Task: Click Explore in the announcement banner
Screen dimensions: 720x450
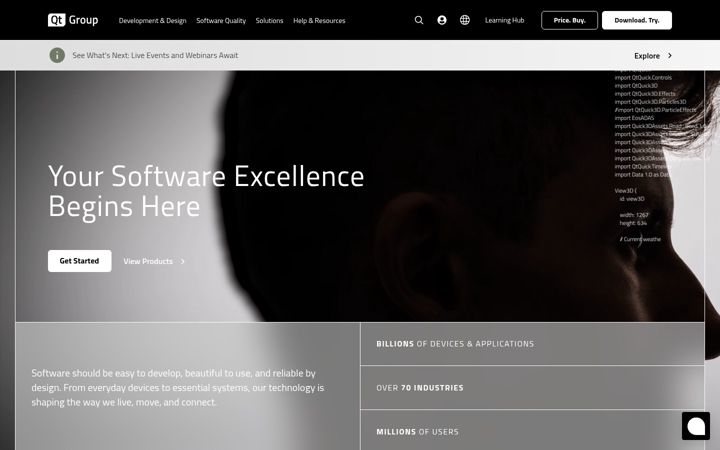Action: tap(647, 56)
